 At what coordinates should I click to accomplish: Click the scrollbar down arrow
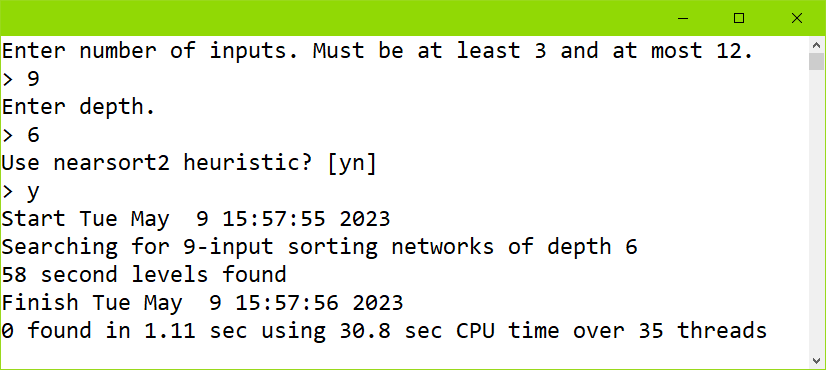click(x=816, y=361)
